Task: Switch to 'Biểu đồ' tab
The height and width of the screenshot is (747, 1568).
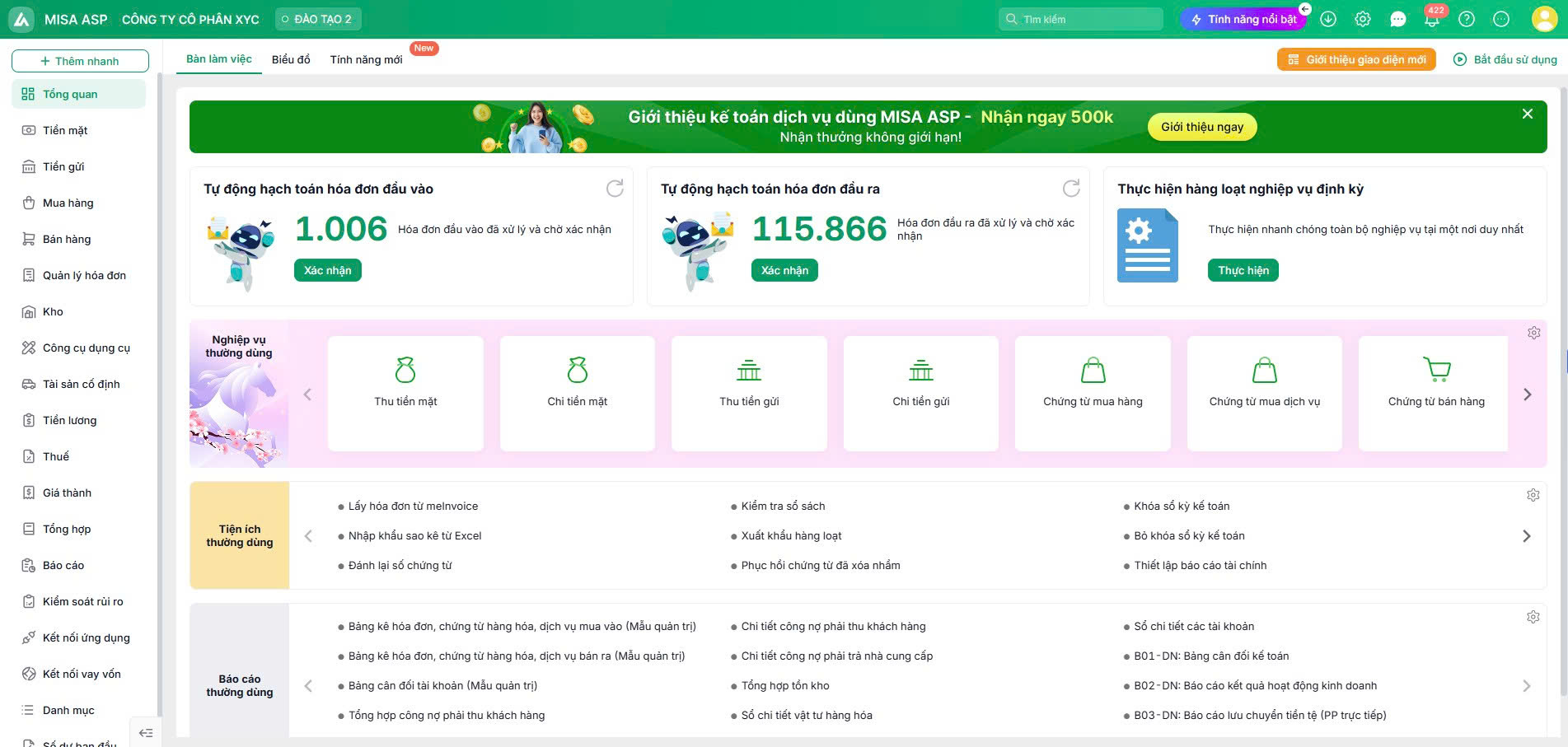Action: [x=291, y=59]
